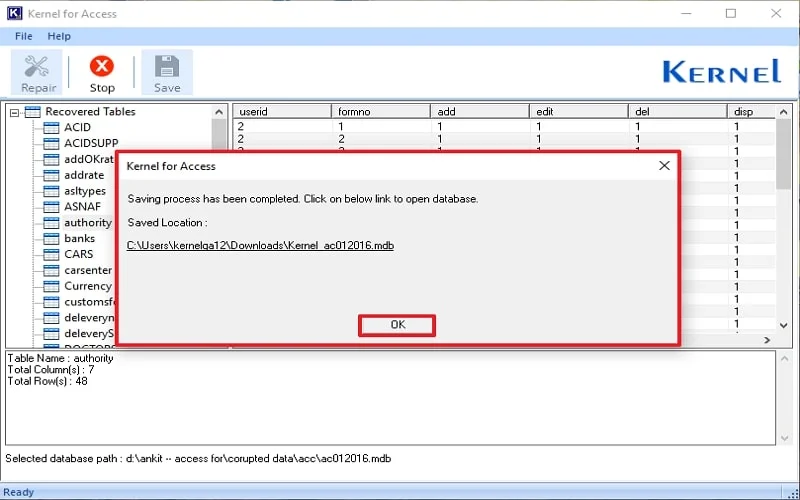800x500 pixels.
Task: Click the asltypes table icon
Action: [x=51, y=191]
